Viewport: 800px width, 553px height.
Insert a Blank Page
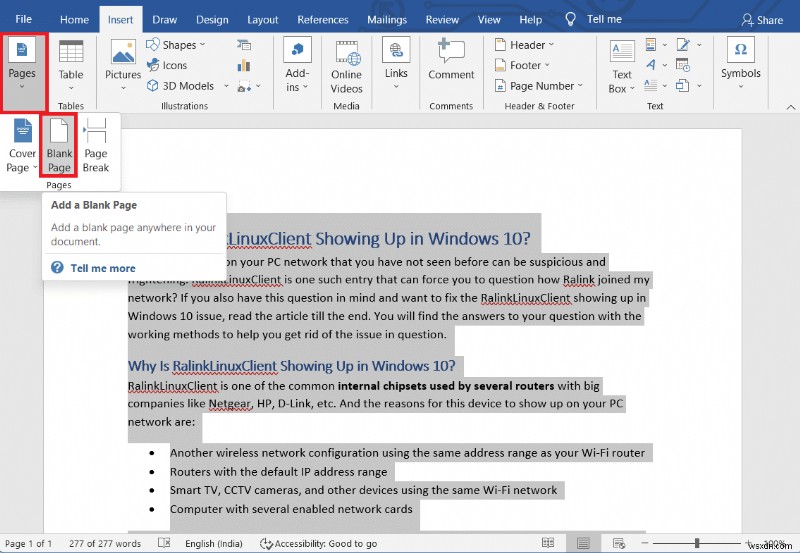59,145
